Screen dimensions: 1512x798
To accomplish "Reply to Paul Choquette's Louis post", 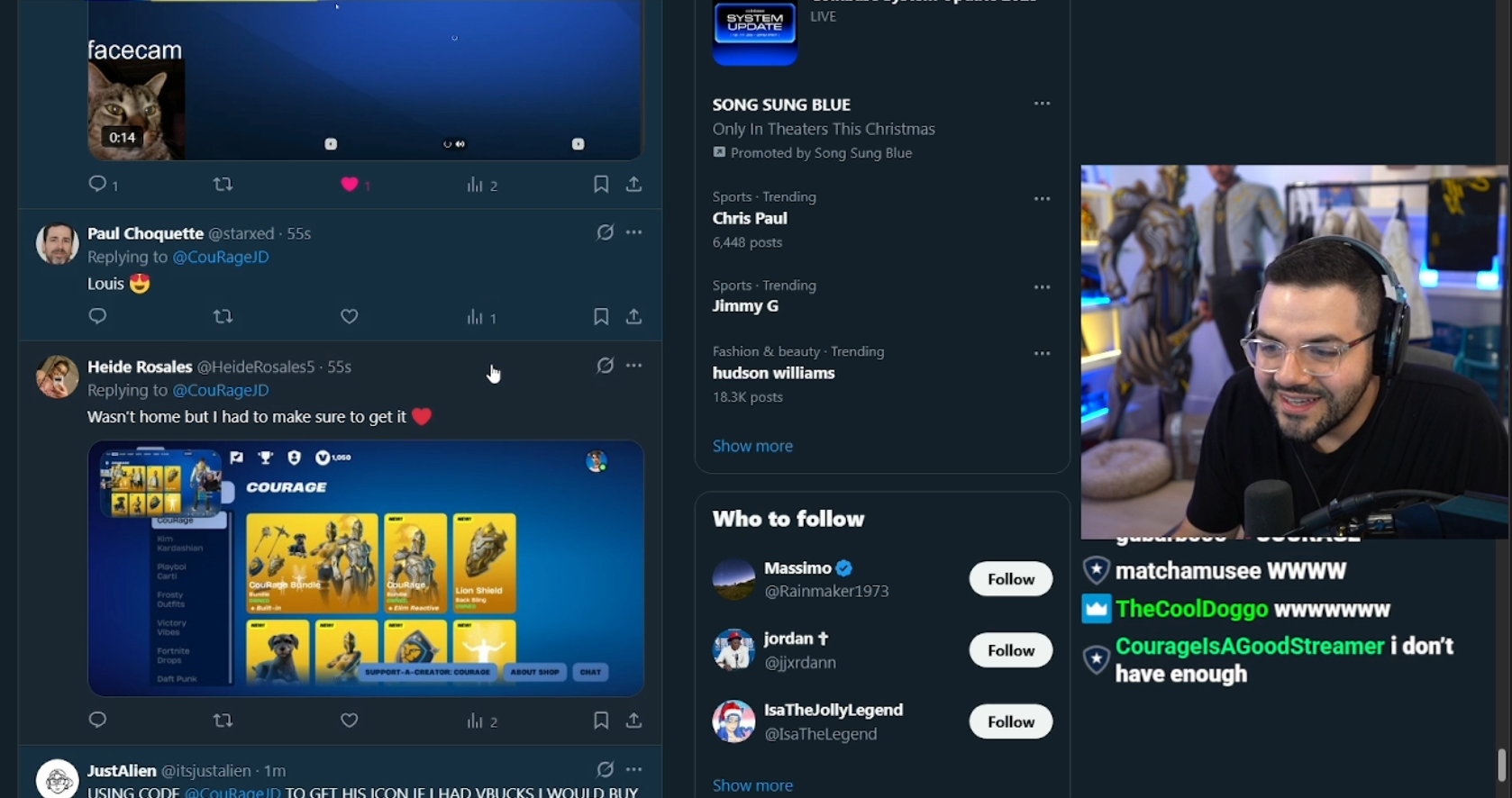I will click(98, 316).
